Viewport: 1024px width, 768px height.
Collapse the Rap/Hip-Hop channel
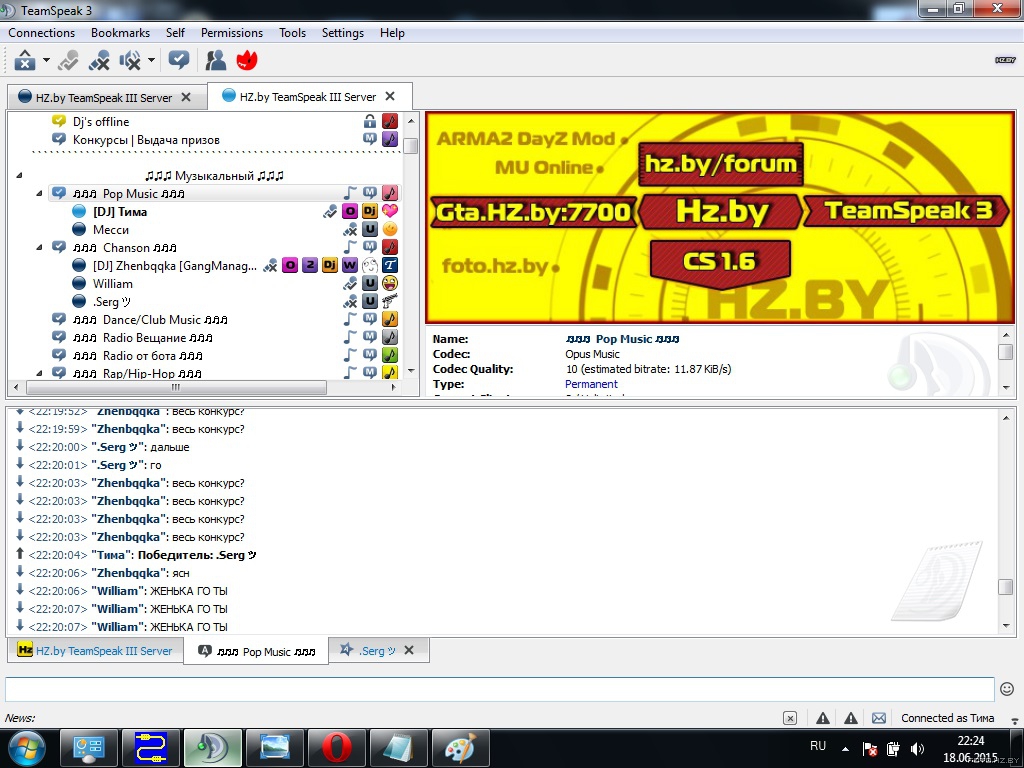(39, 374)
